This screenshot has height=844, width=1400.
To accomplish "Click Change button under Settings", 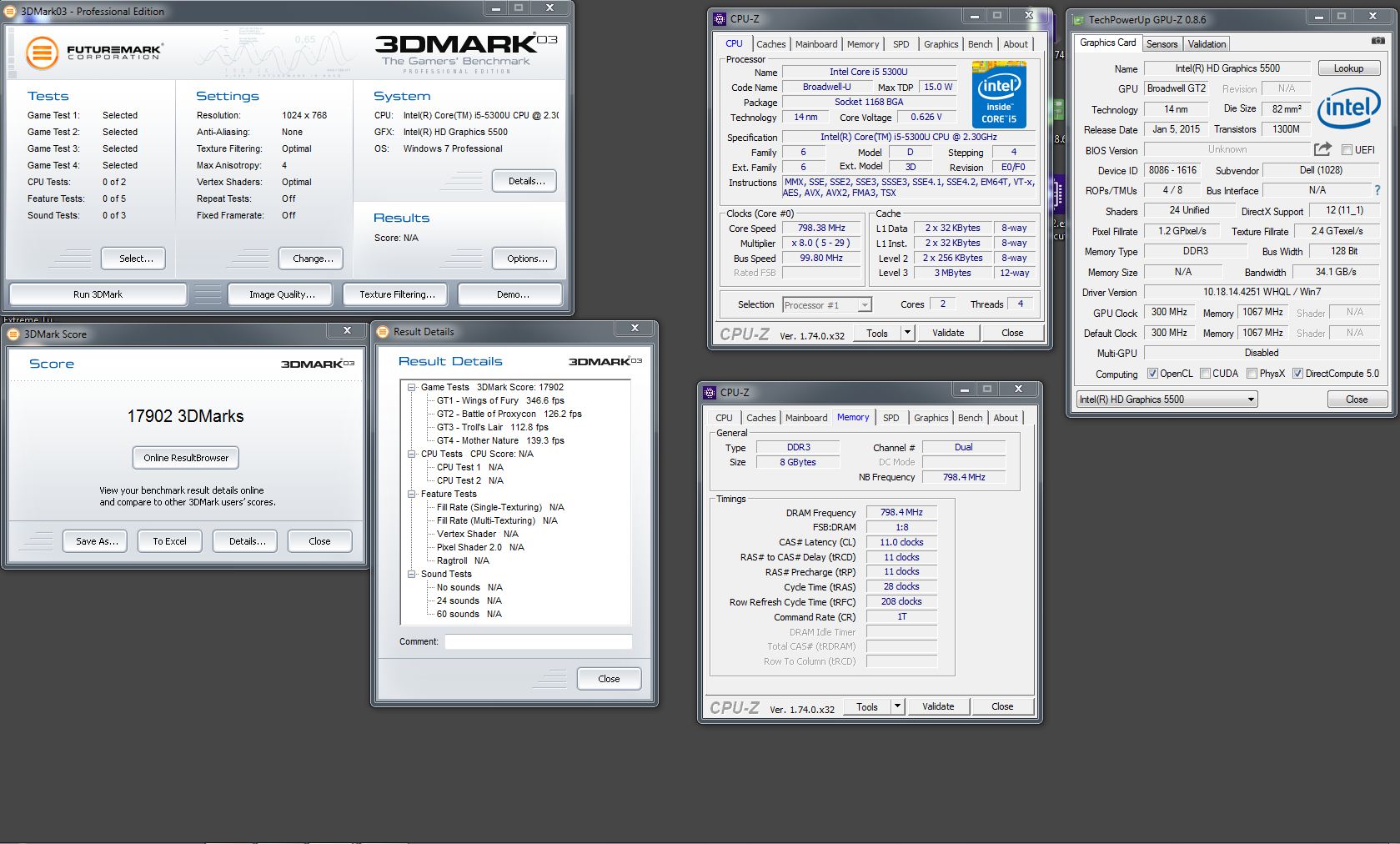I will pyautogui.click(x=313, y=259).
